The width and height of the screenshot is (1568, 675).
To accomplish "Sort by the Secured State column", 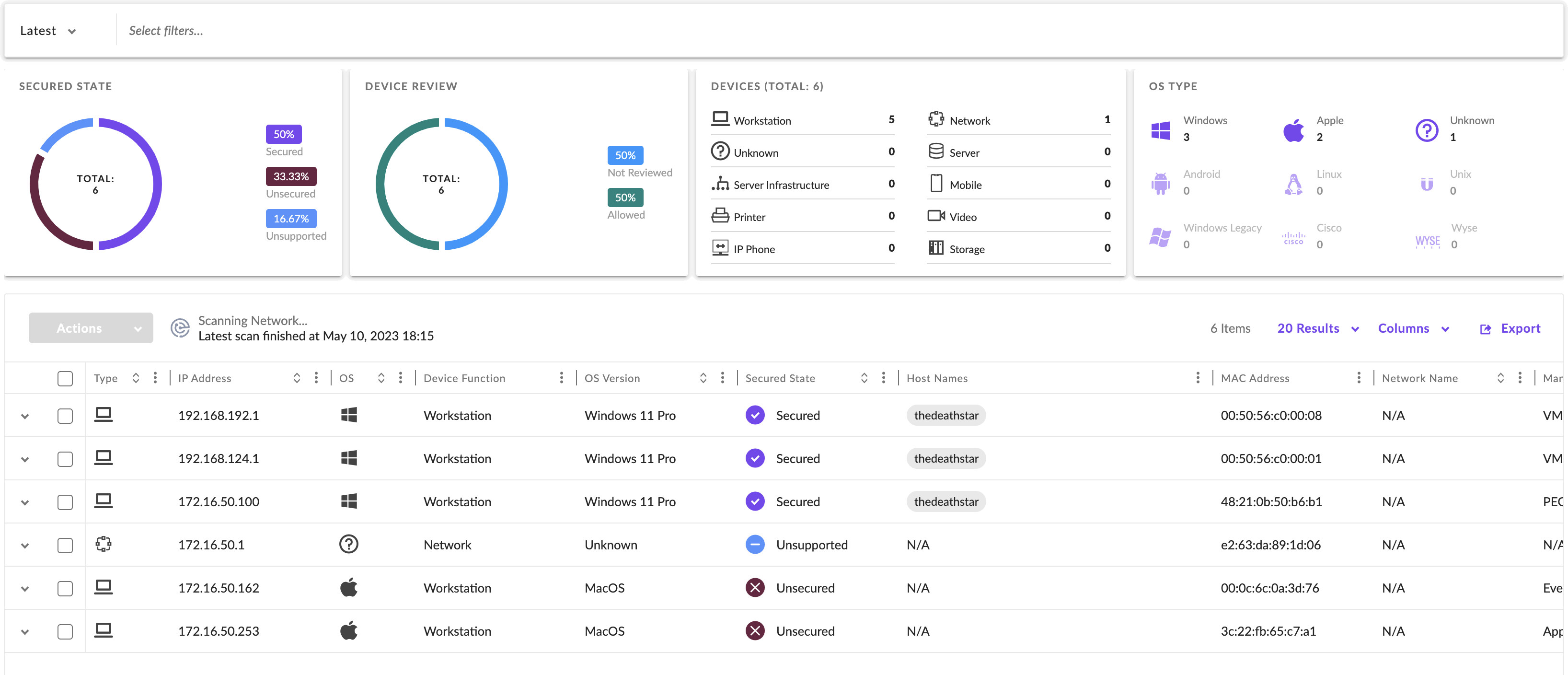I will [x=864, y=378].
